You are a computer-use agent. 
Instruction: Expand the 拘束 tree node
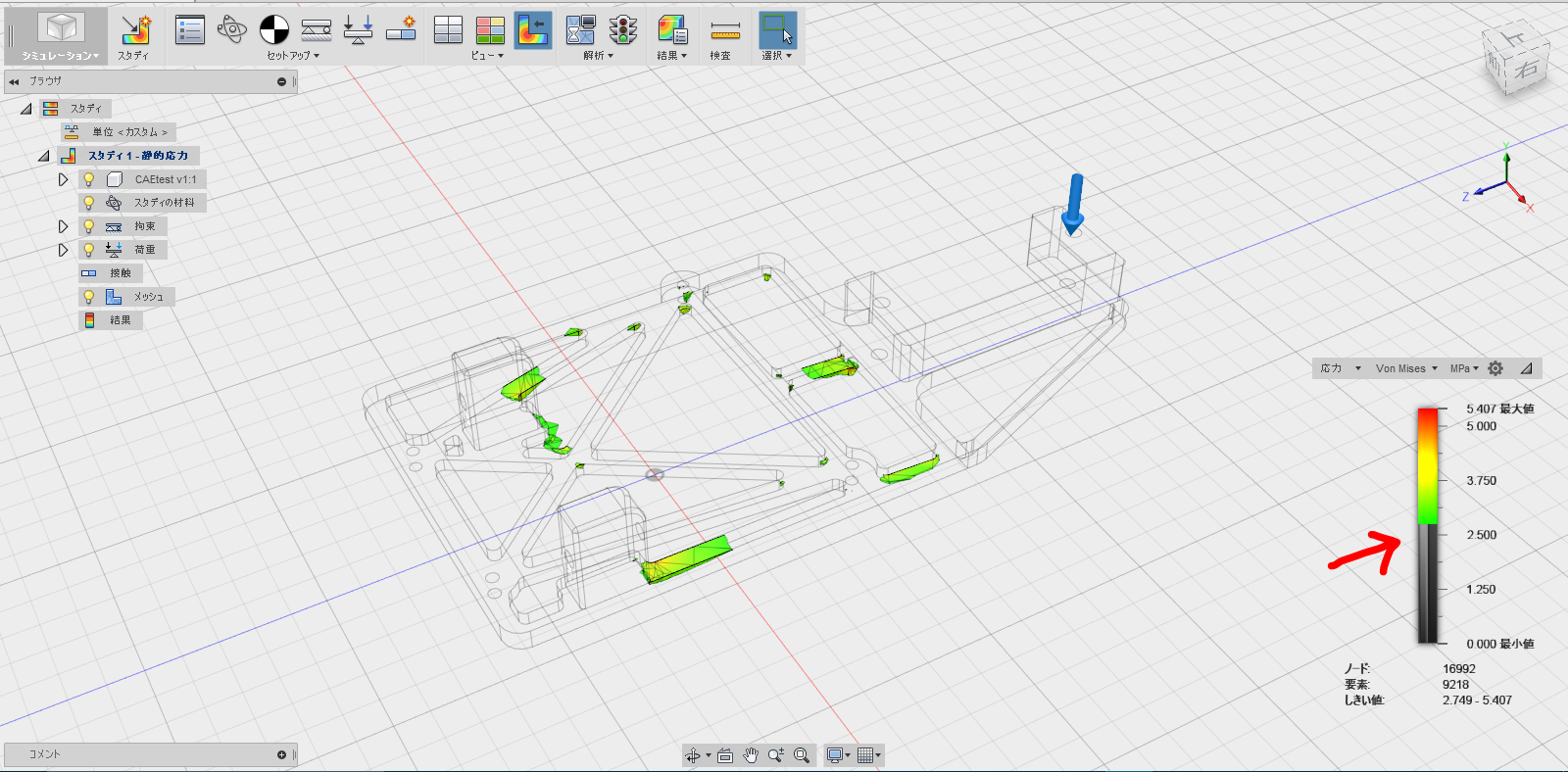tap(63, 226)
